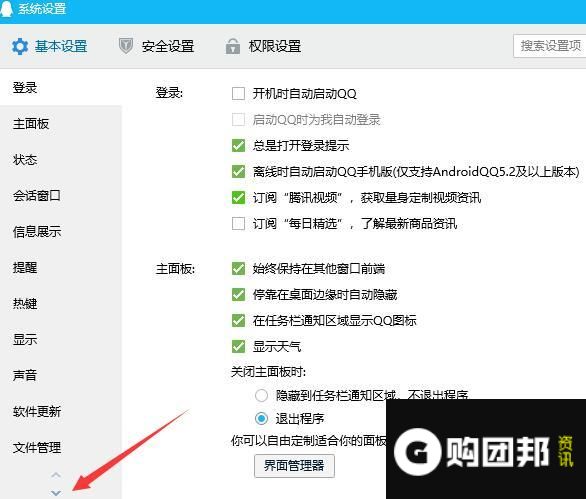Toggle 订阅"每日精选" checkbox
The width and height of the screenshot is (586, 499).
click(x=238, y=224)
